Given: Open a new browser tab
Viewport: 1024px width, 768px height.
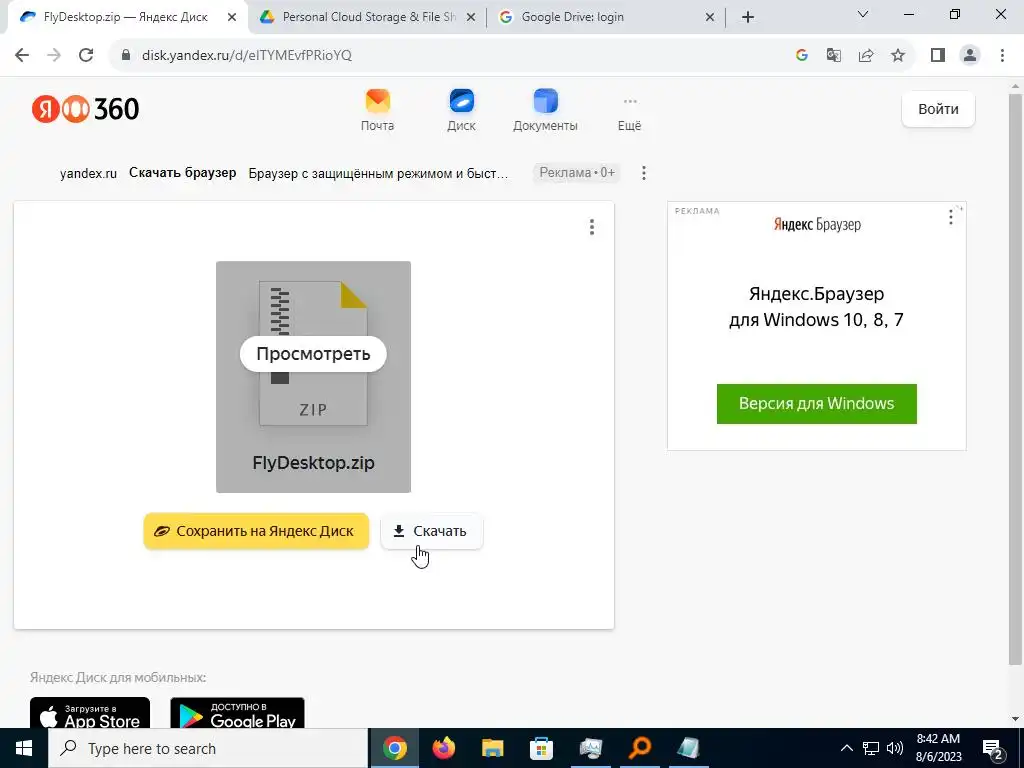Looking at the screenshot, I should (x=748, y=18).
